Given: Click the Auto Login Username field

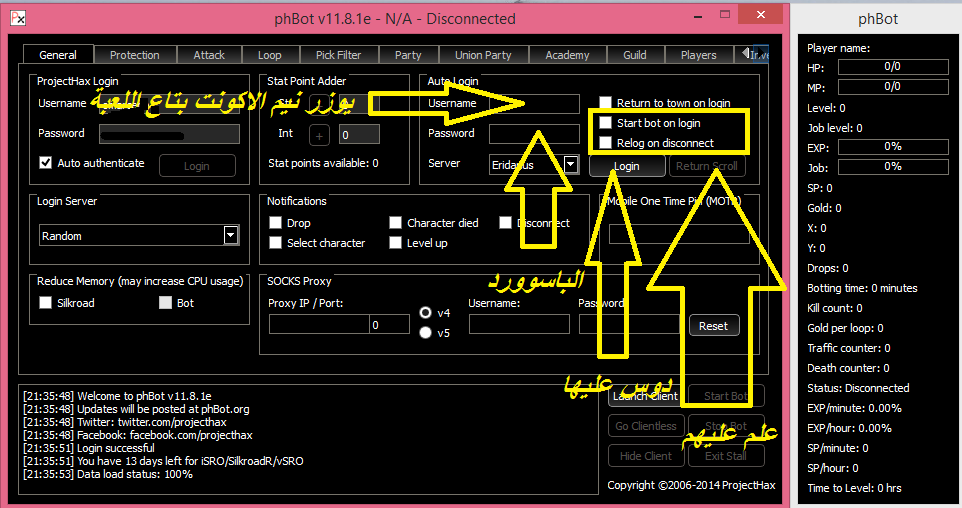Looking at the screenshot, I should pos(534,104).
